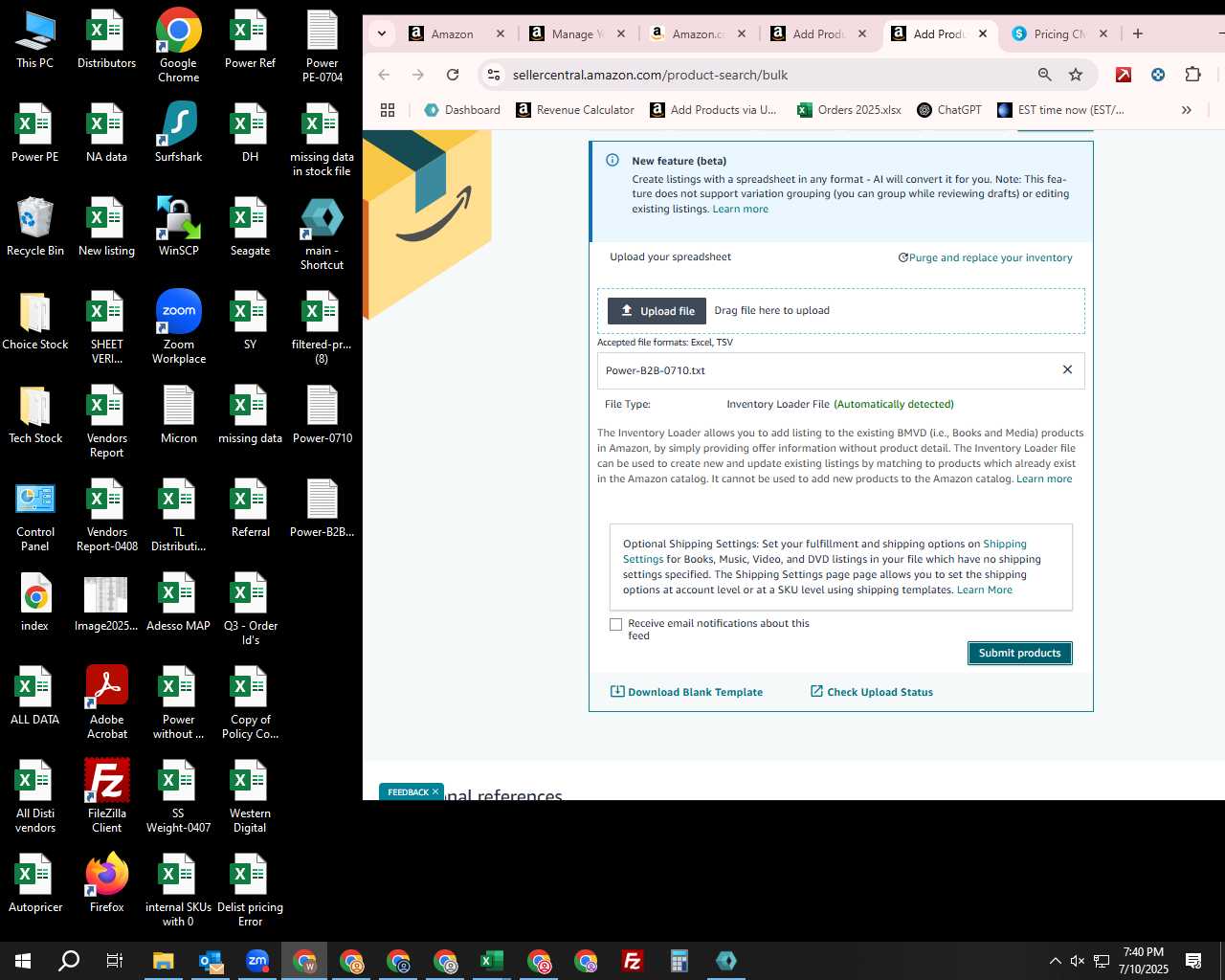1225x980 pixels.
Task: Open Learn more in New feature notice
Action: pos(741,209)
